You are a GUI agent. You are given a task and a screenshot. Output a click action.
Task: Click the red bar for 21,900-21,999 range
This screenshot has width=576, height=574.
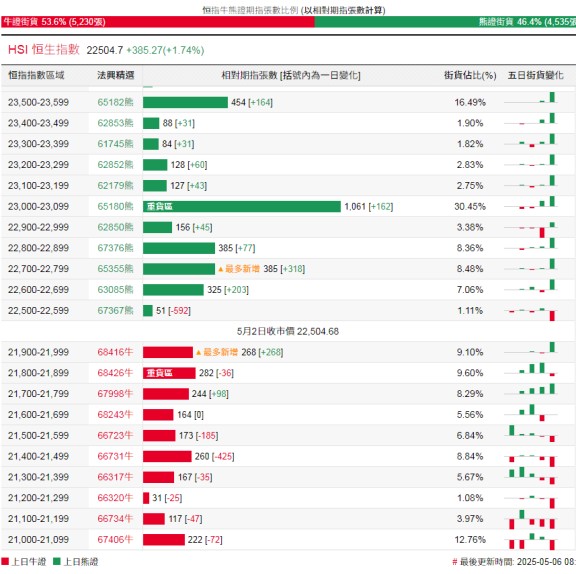168,352
